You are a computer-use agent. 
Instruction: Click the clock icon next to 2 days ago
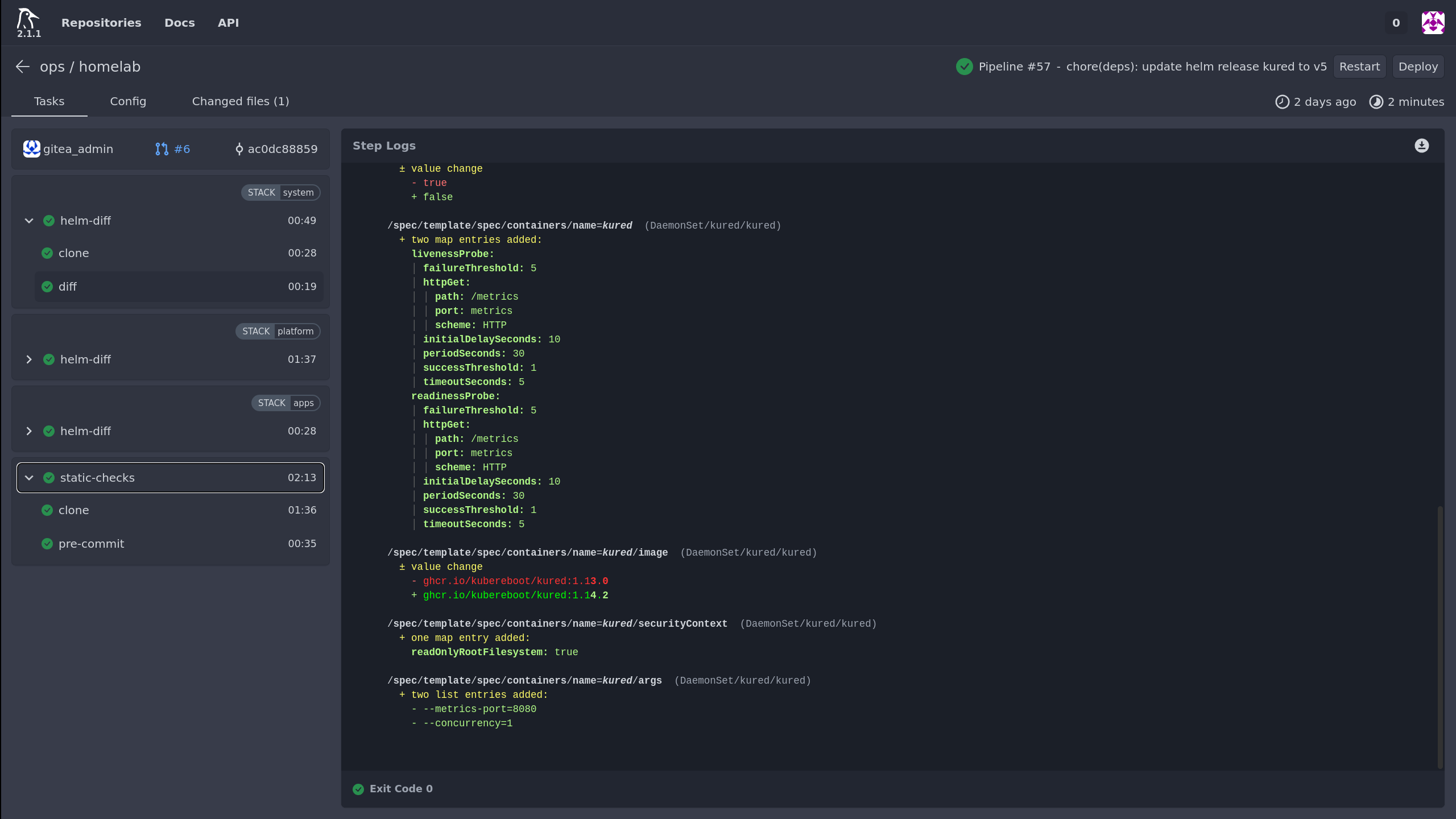coord(1282,102)
